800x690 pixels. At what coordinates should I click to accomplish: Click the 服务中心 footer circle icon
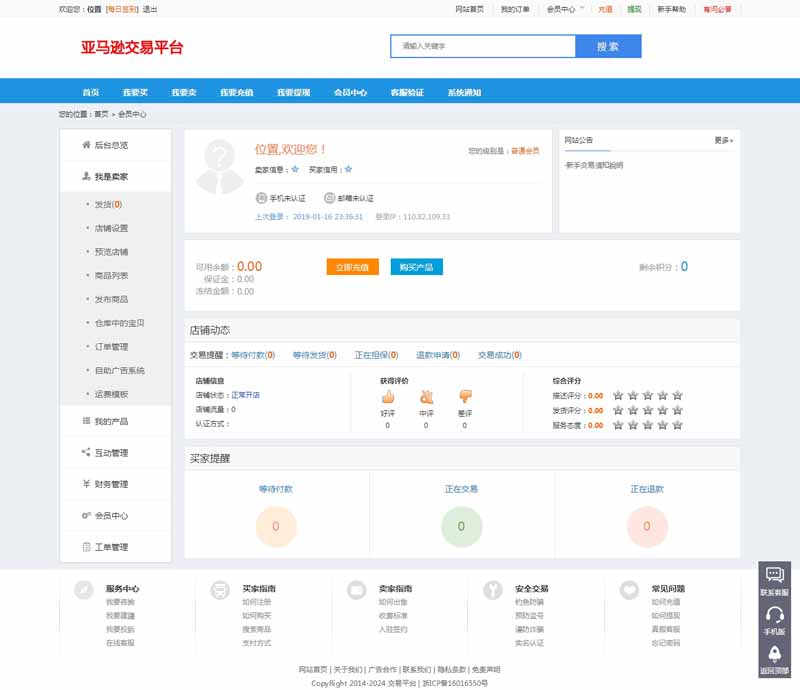click(x=84, y=590)
